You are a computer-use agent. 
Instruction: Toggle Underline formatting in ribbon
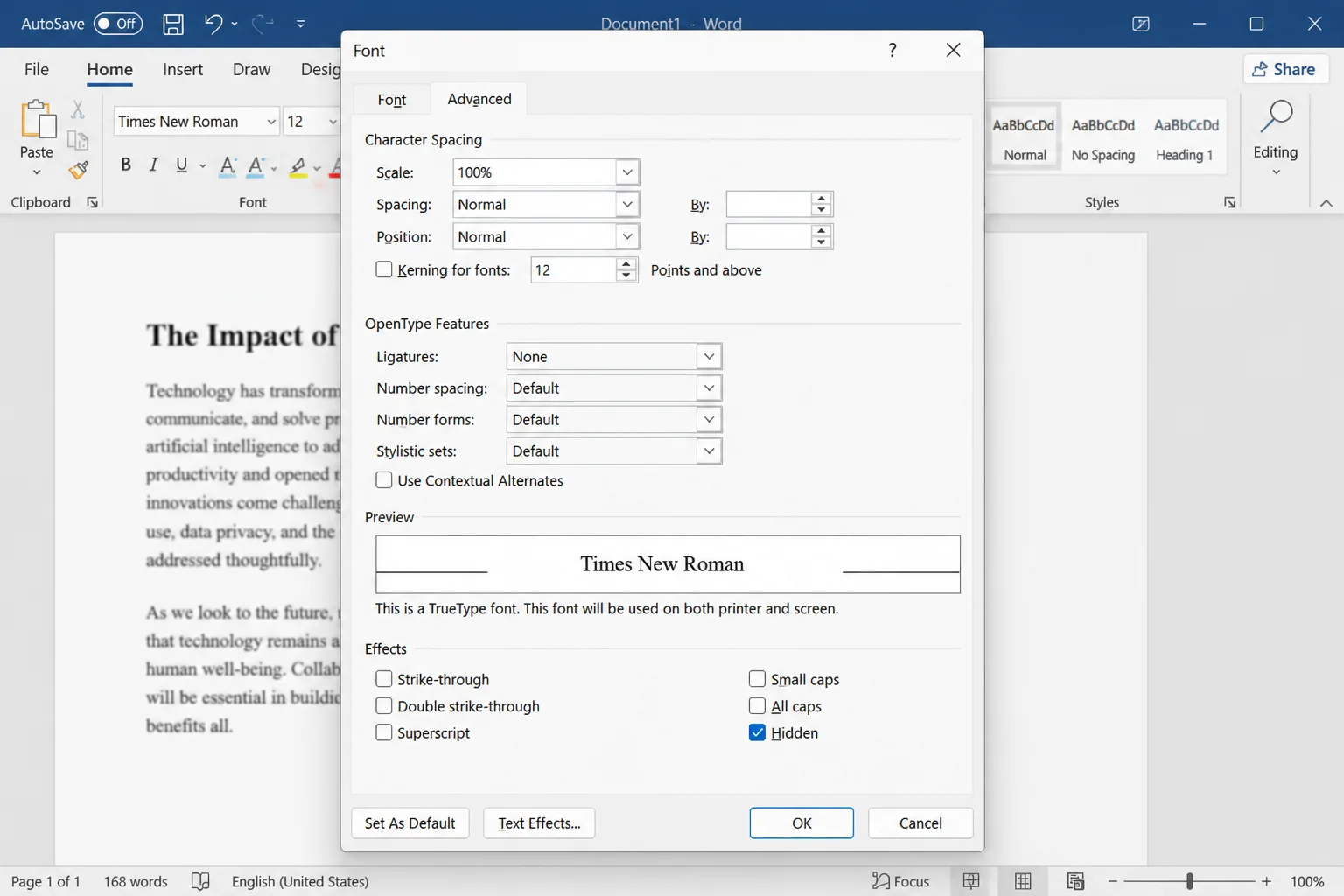(181, 164)
